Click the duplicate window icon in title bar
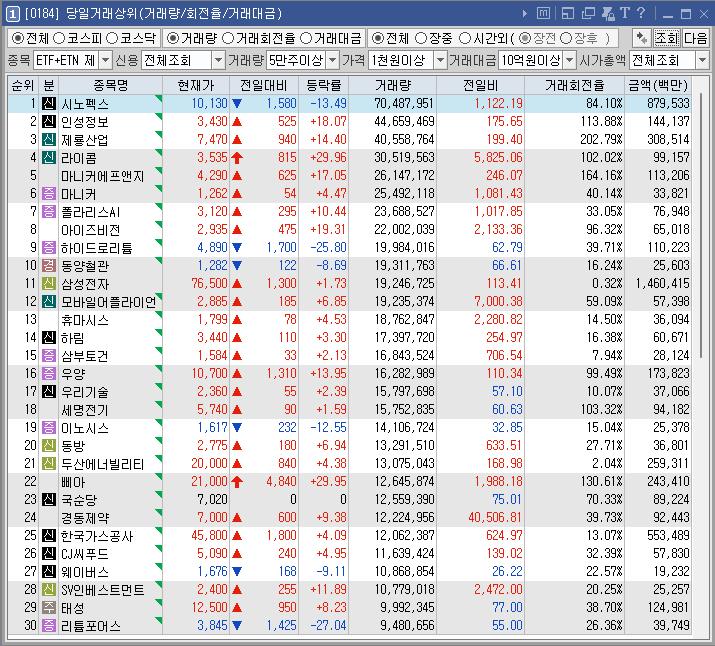This screenshot has width=715, height=646. pos(588,13)
